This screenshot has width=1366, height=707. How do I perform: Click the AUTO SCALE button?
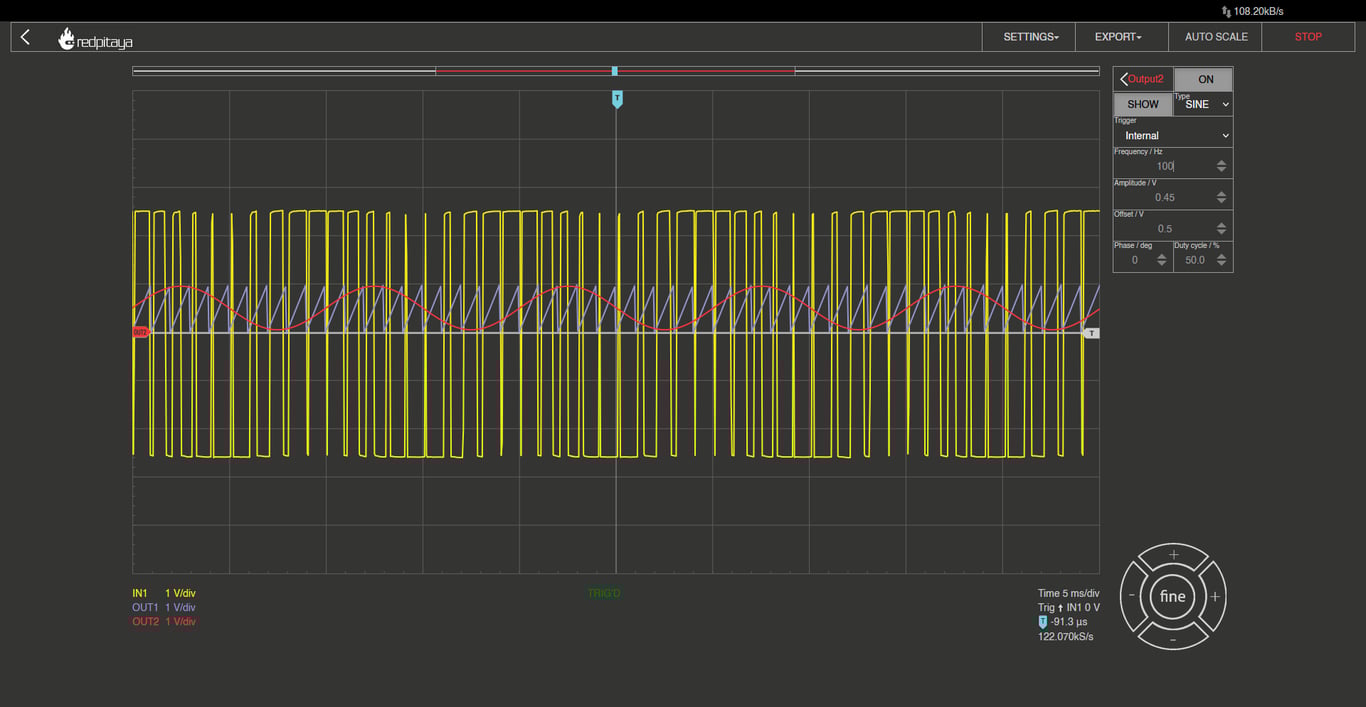click(x=1216, y=37)
